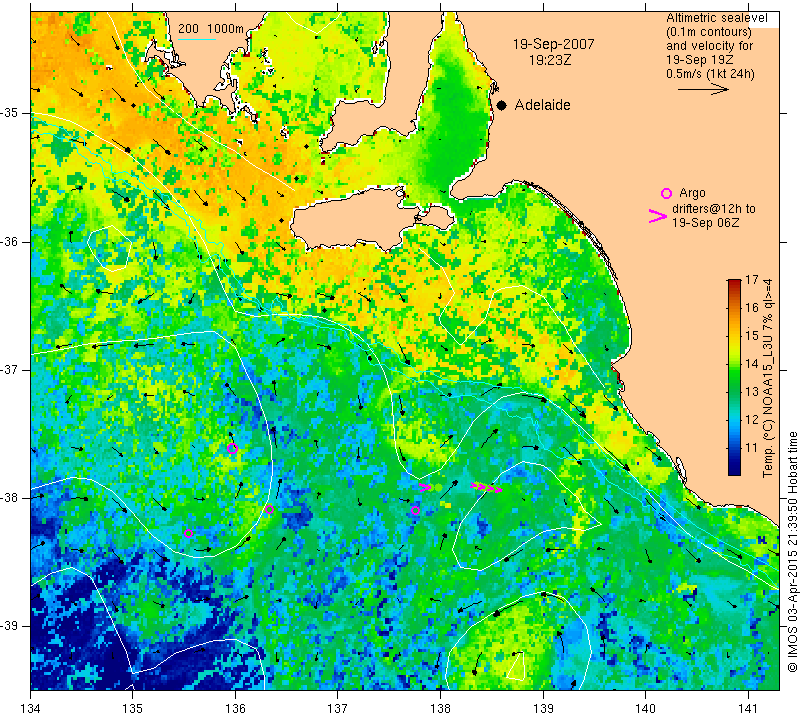The width and height of the screenshot is (800, 720).
Task: Select the '19:23Z' time text
Action: click(550, 60)
